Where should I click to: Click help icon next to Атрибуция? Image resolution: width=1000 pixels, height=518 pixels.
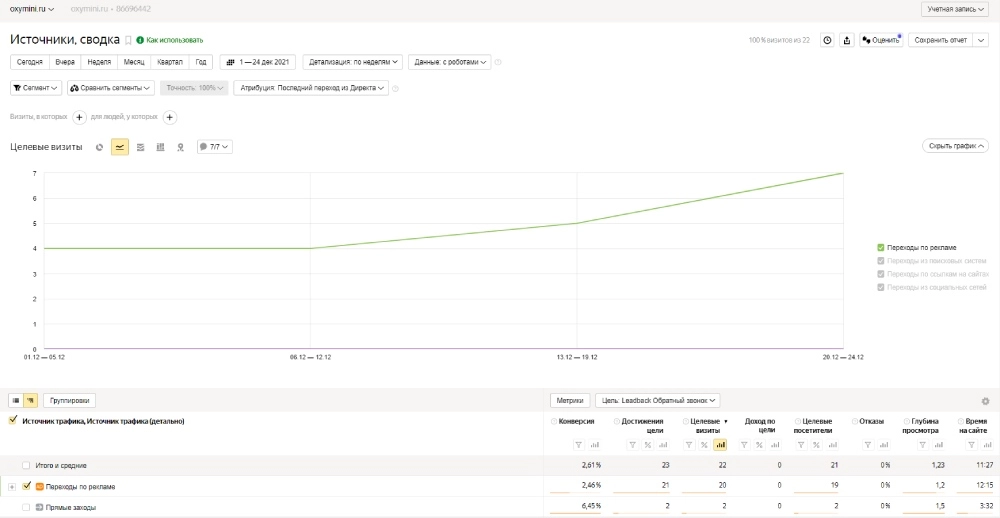point(395,88)
